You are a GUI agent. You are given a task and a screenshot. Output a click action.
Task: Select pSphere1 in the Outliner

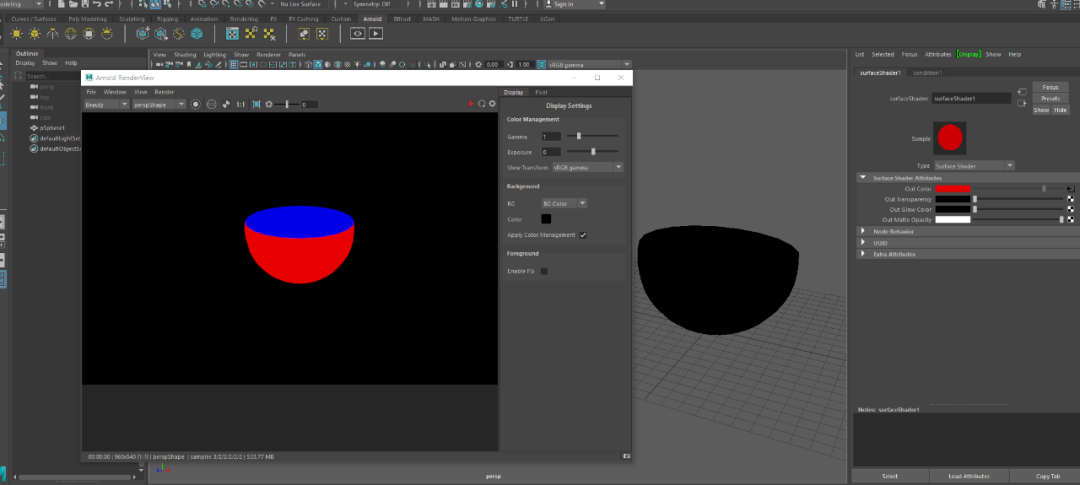[x=52, y=128]
